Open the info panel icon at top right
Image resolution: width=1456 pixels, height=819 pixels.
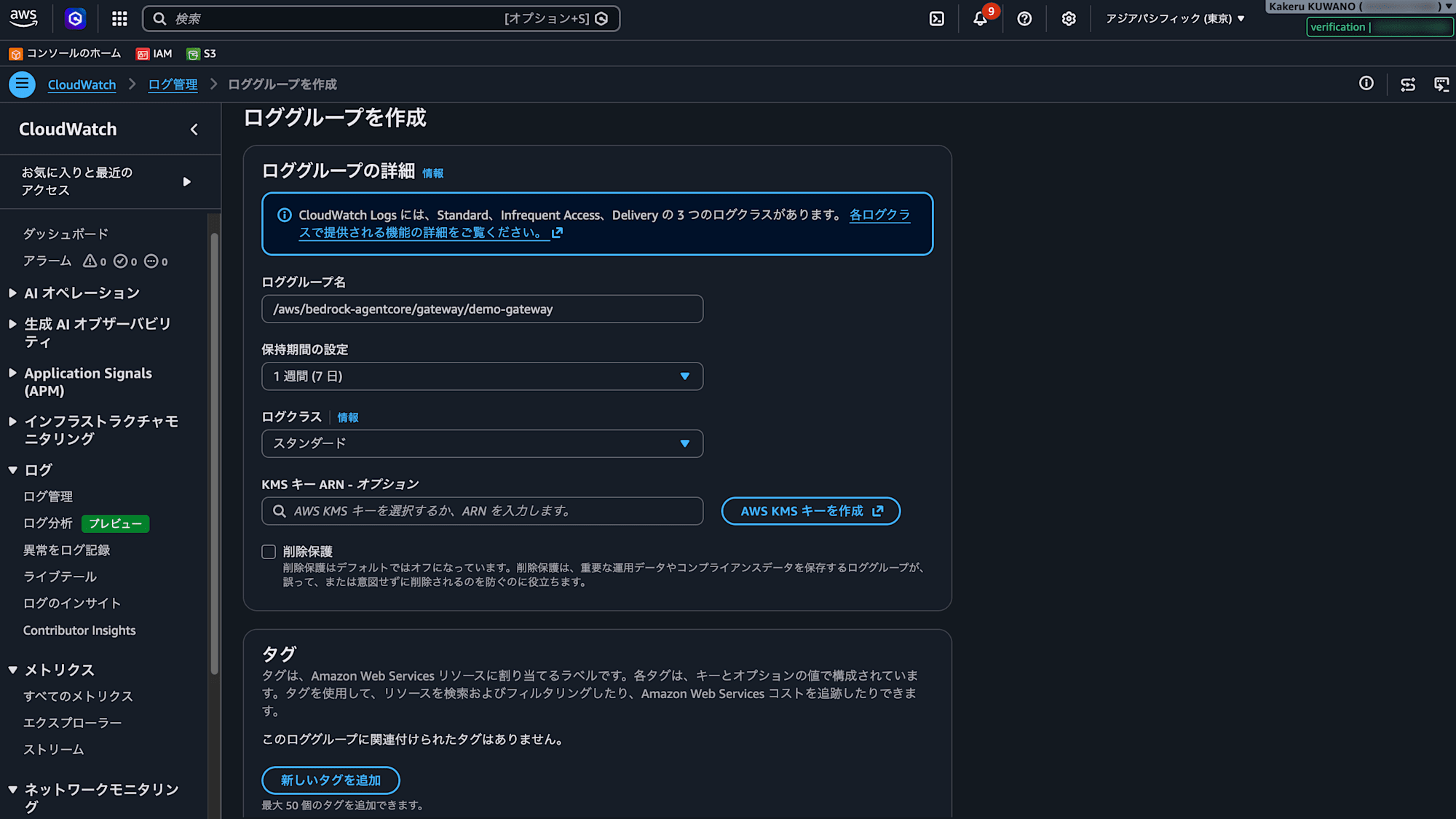(1366, 84)
